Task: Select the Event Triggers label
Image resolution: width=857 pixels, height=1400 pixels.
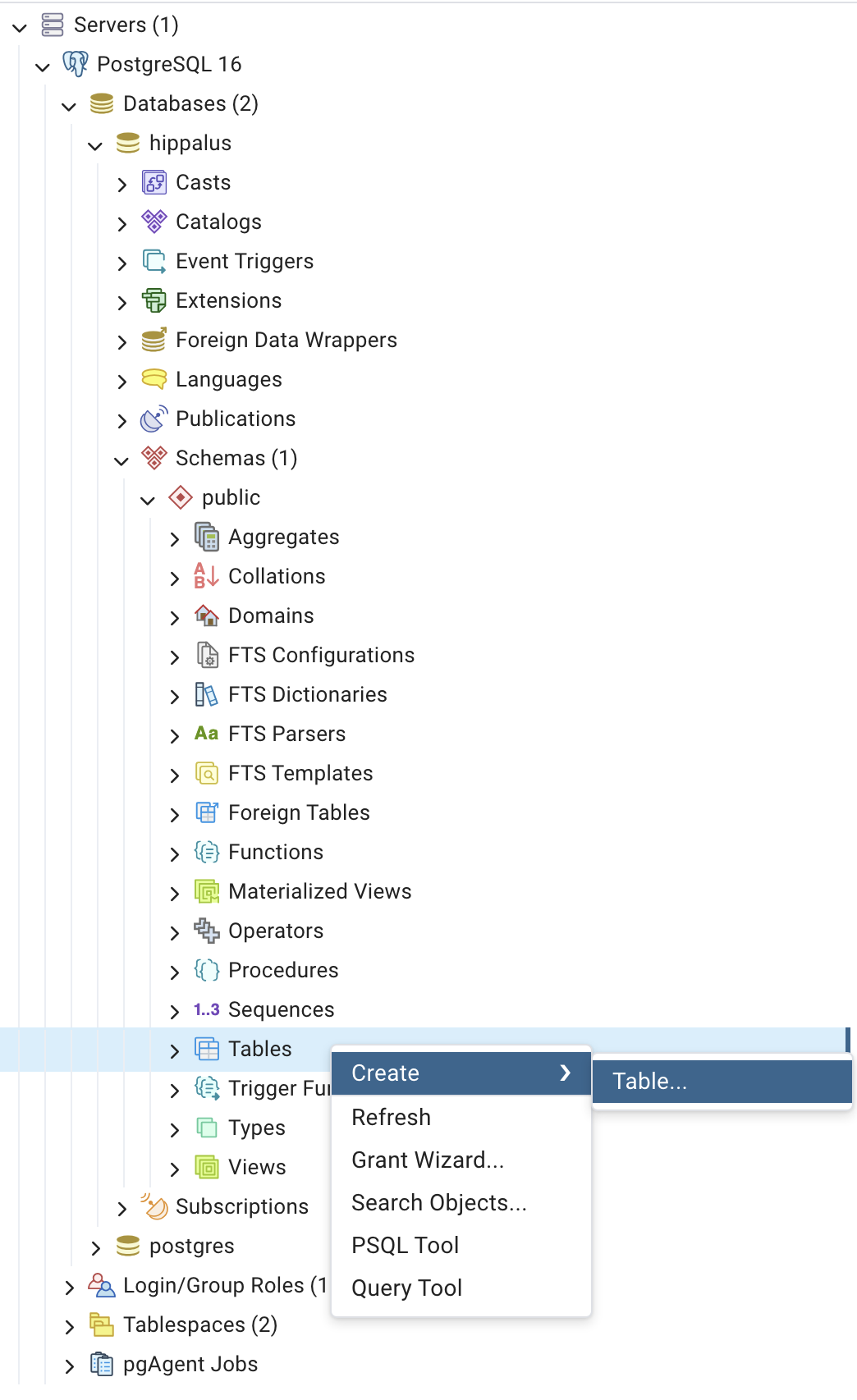Action: point(245,261)
